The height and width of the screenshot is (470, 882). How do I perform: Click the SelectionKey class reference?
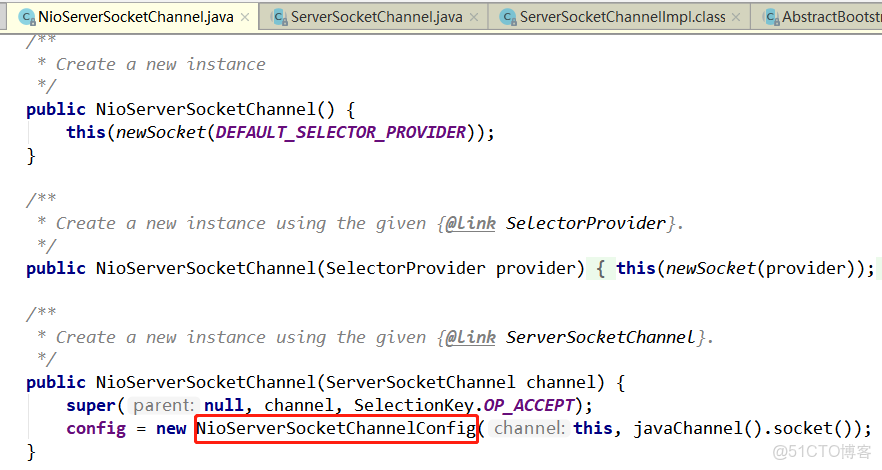coord(413,405)
